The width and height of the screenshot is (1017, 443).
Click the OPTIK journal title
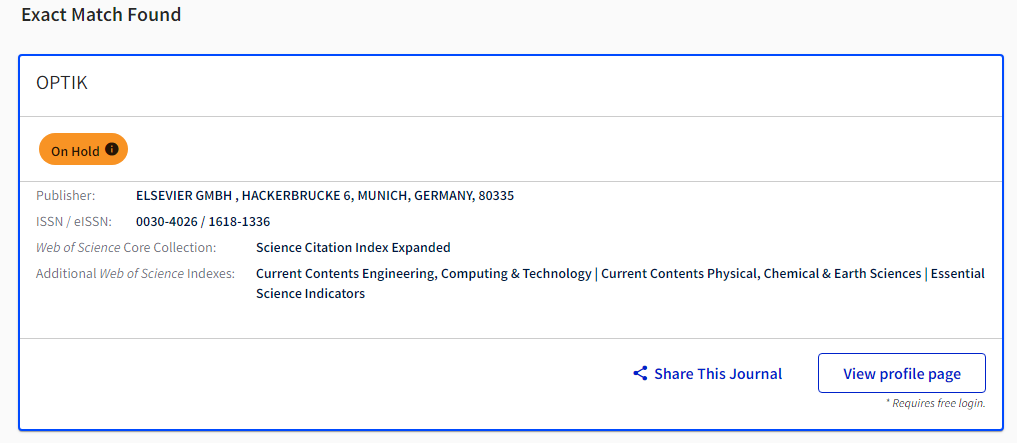62,83
